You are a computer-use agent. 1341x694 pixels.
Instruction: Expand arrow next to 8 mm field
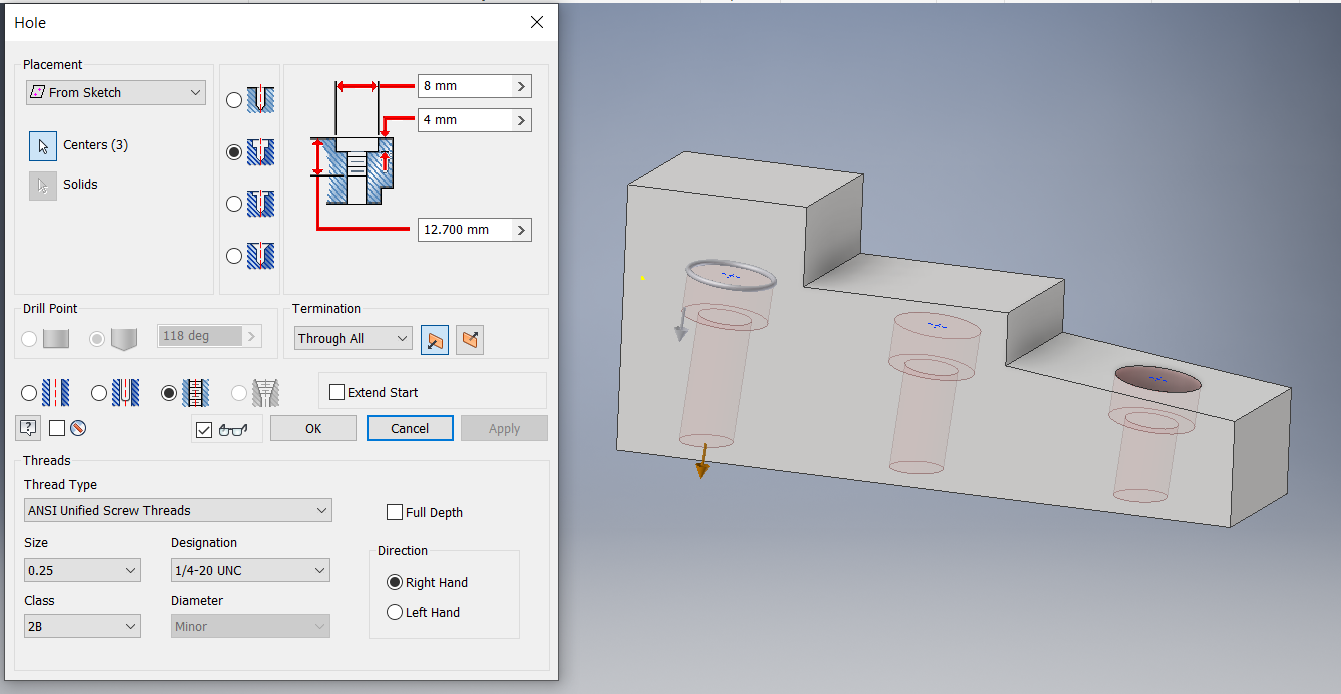coord(521,86)
